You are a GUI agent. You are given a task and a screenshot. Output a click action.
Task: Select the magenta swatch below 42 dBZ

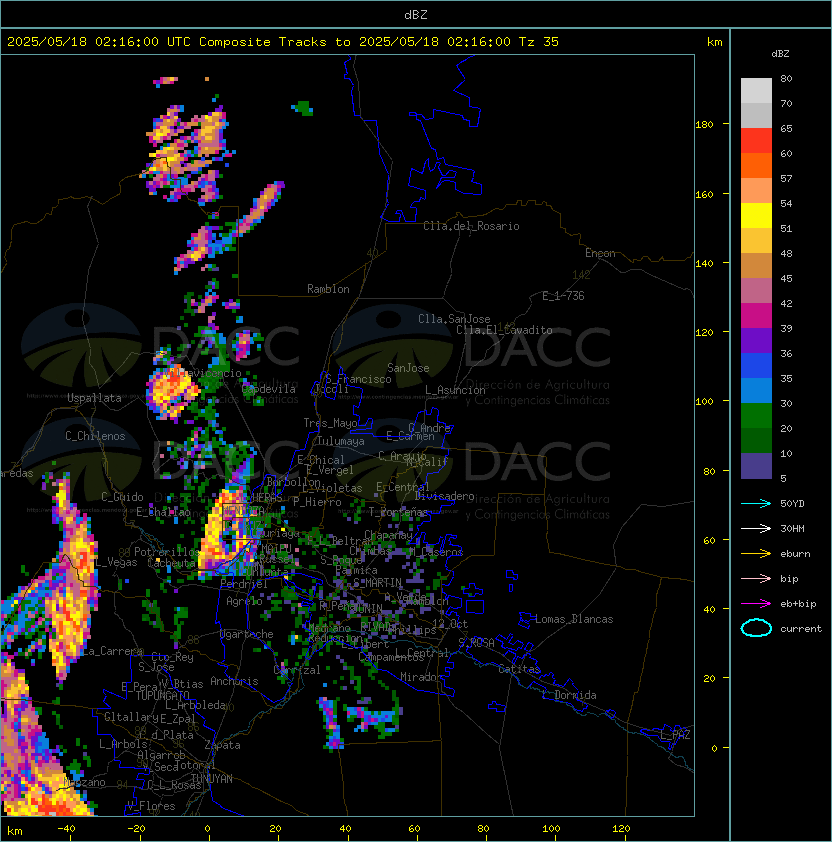(x=756, y=316)
